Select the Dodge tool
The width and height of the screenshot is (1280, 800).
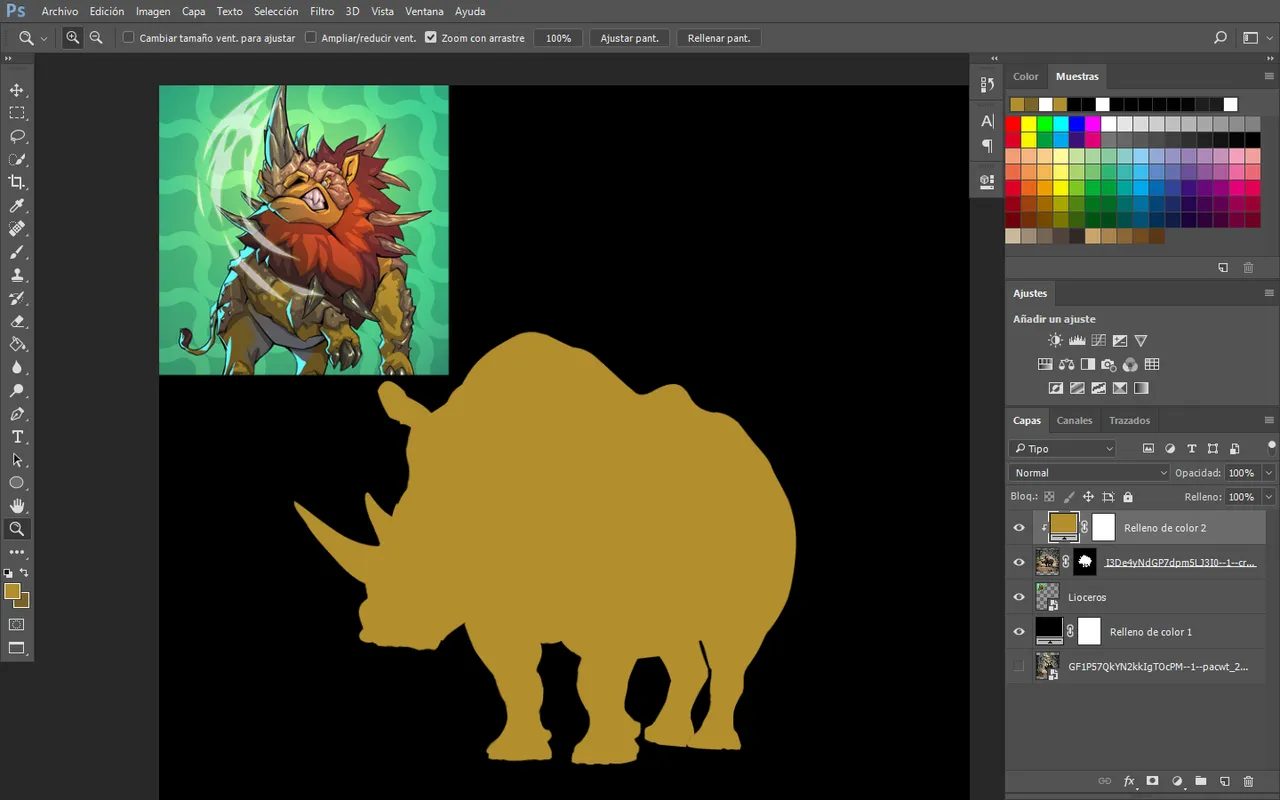(x=17, y=390)
